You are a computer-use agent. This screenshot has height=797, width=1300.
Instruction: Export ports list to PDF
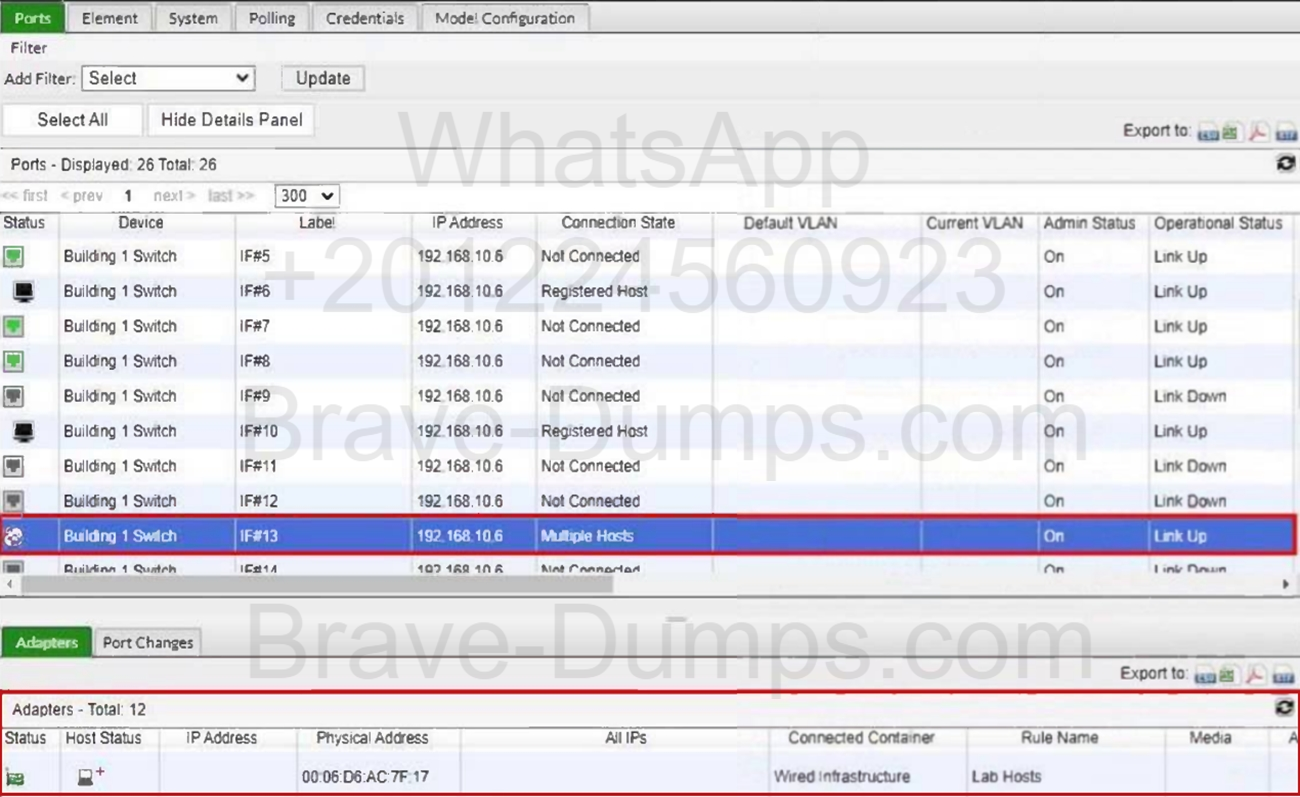[x=1257, y=133]
